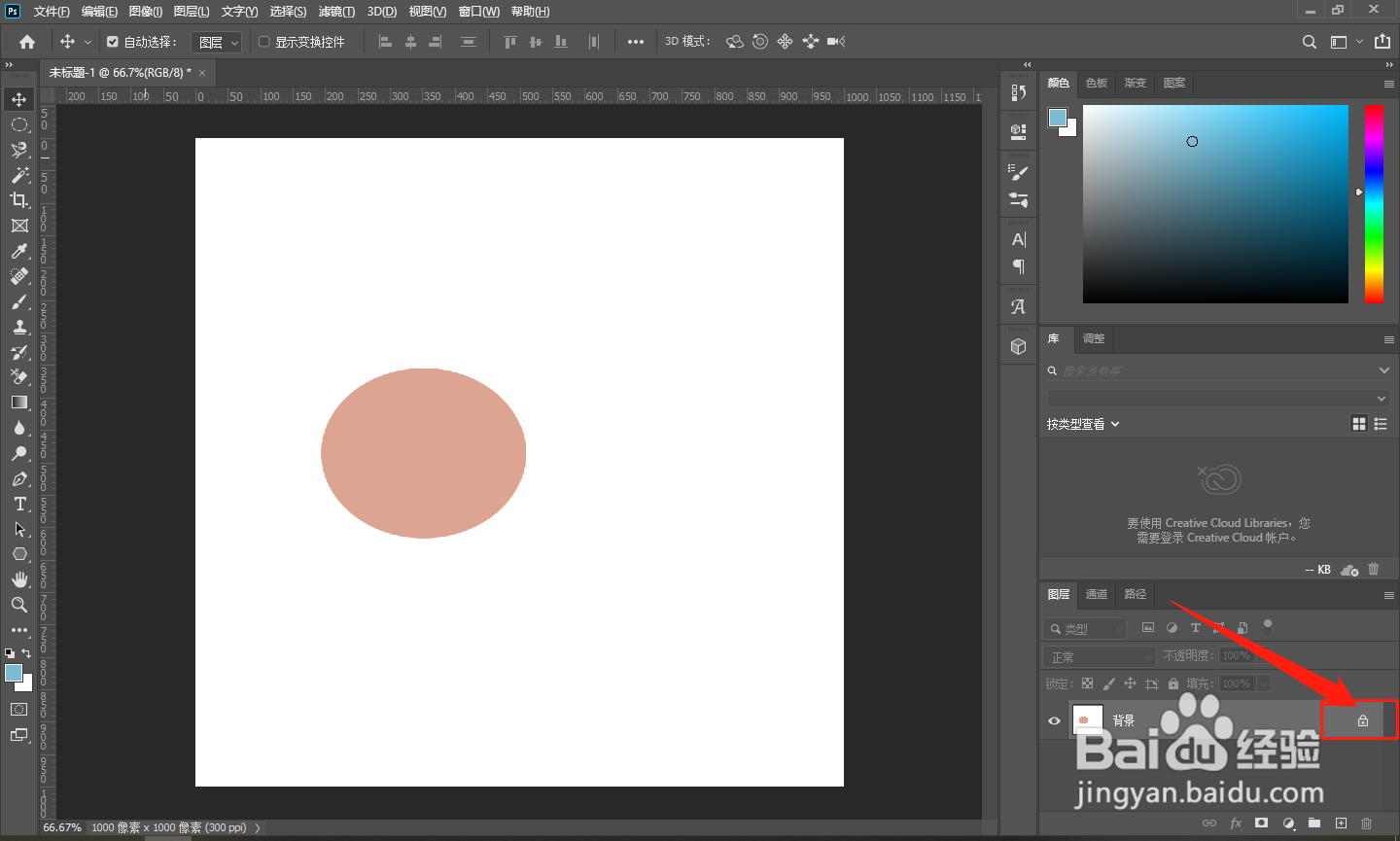Open the 滤镜(T) menu
1400x841 pixels.
[336, 12]
